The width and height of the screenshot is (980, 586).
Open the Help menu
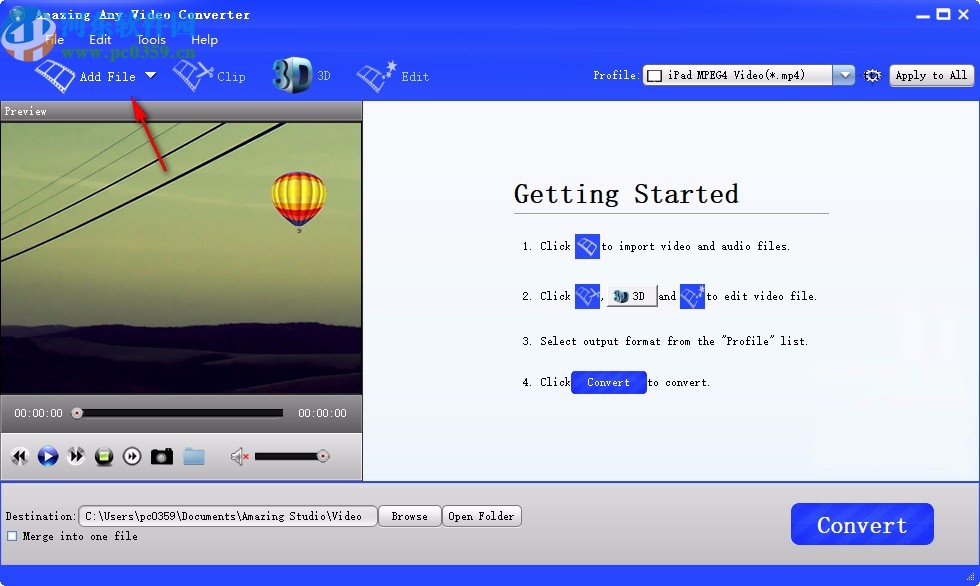click(x=204, y=40)
